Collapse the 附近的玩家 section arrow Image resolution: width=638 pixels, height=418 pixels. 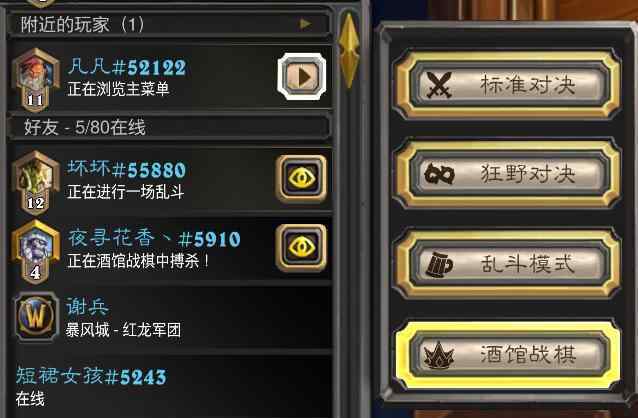pyautogui.click(x=305, y=24)
